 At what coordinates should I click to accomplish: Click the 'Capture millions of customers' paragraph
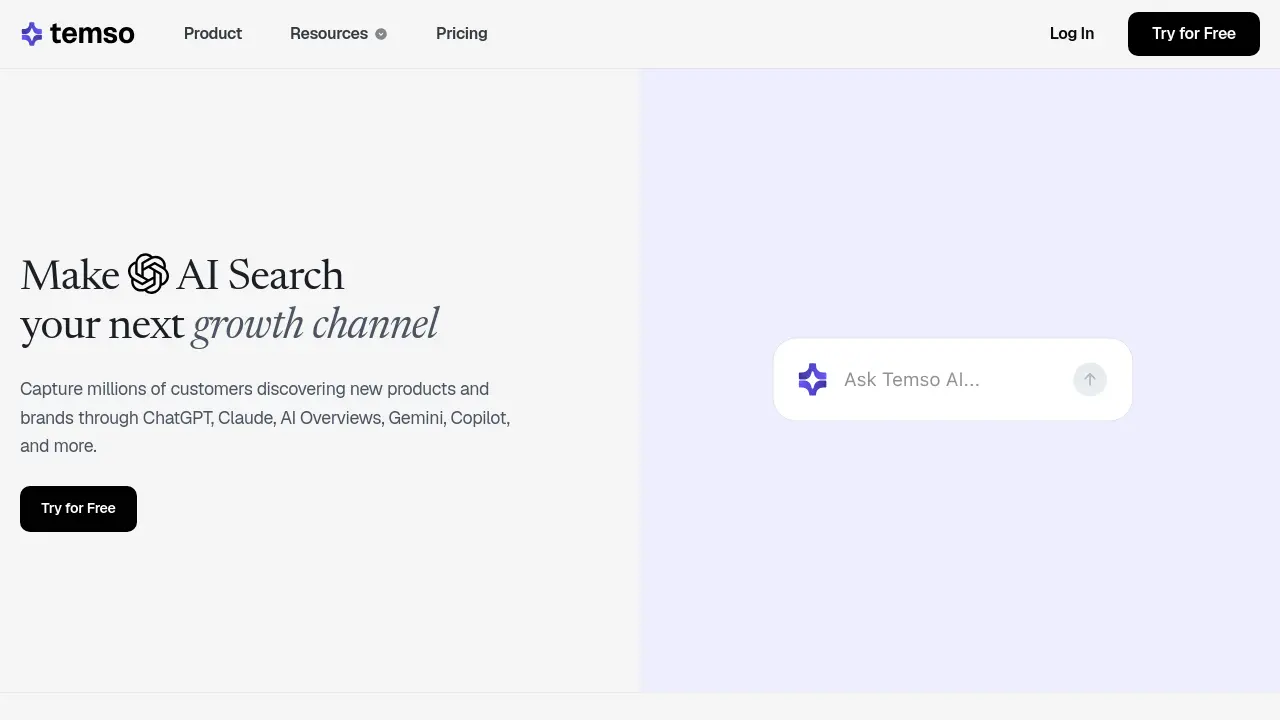(x=265, y=417)
